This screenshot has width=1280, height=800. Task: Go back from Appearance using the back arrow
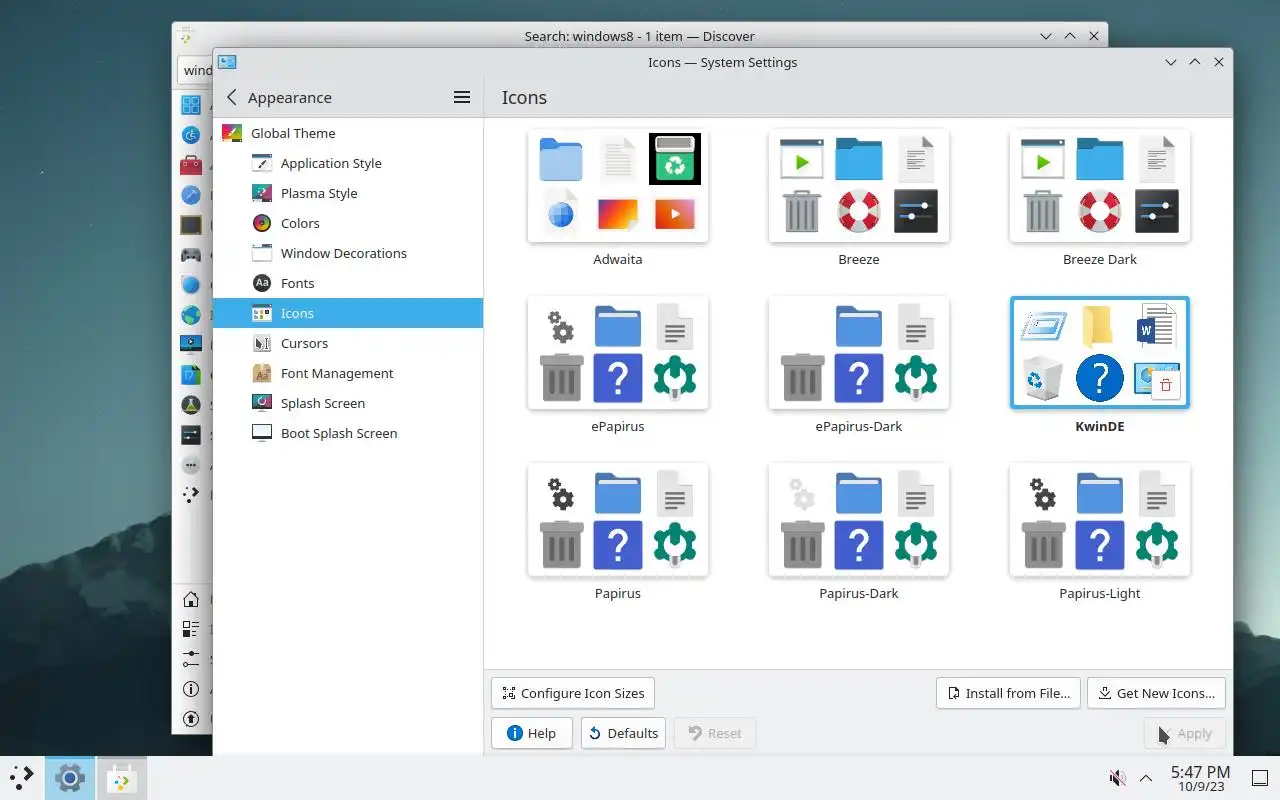point(232,97)
